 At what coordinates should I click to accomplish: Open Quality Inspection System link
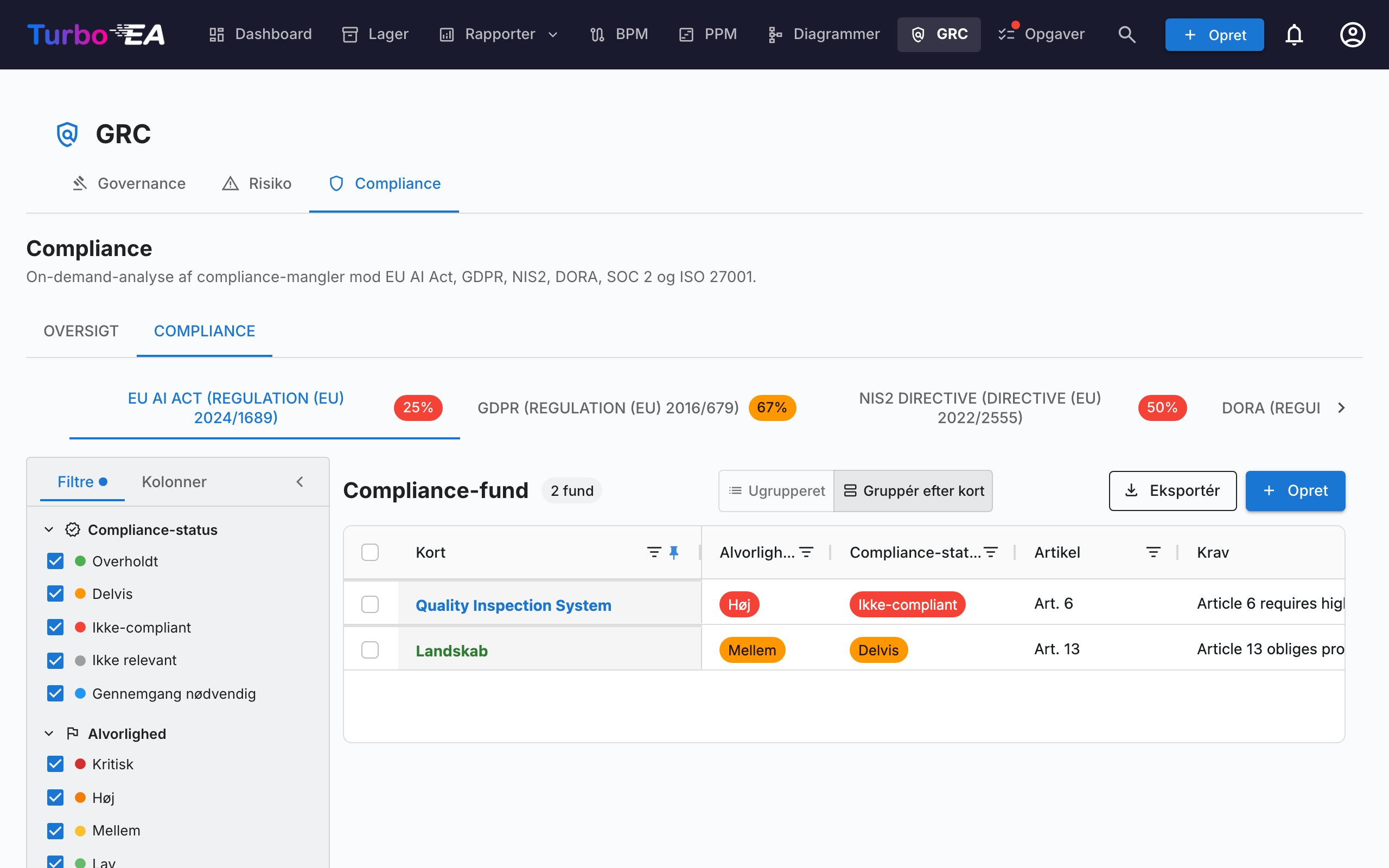[513, 605]
